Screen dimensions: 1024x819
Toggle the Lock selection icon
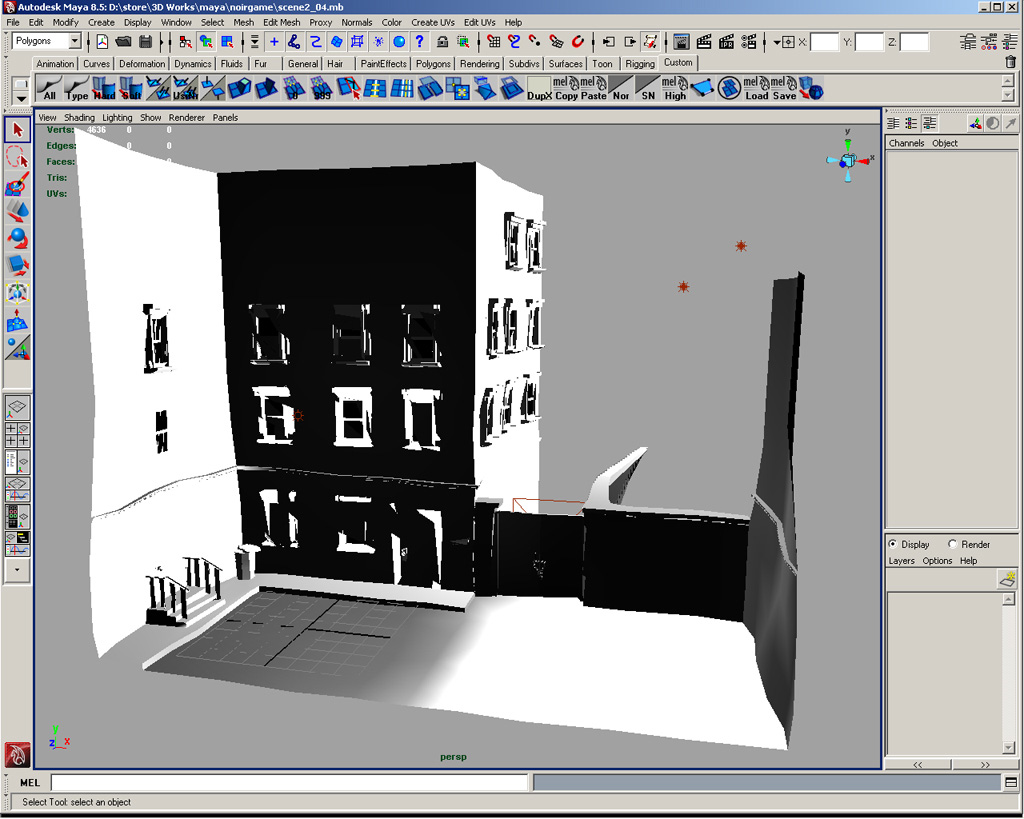442,42
